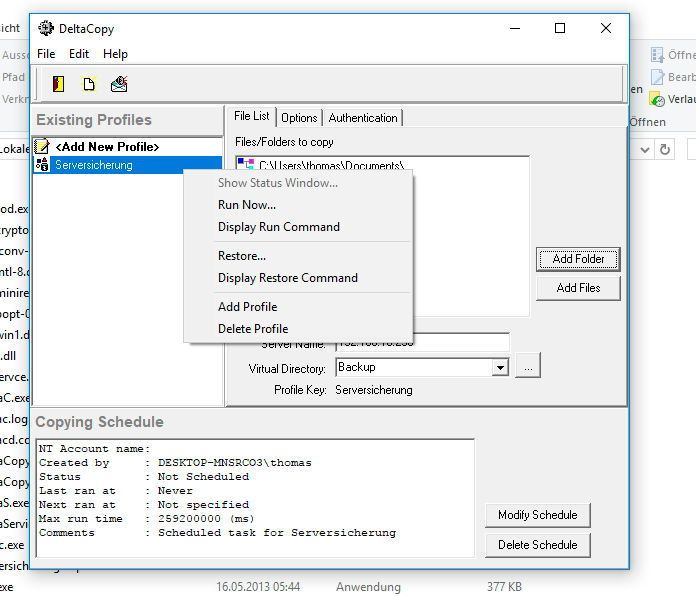696x596 pixels.
Task: Select the Serversicherung profile entry
Action: coord(127,165)
